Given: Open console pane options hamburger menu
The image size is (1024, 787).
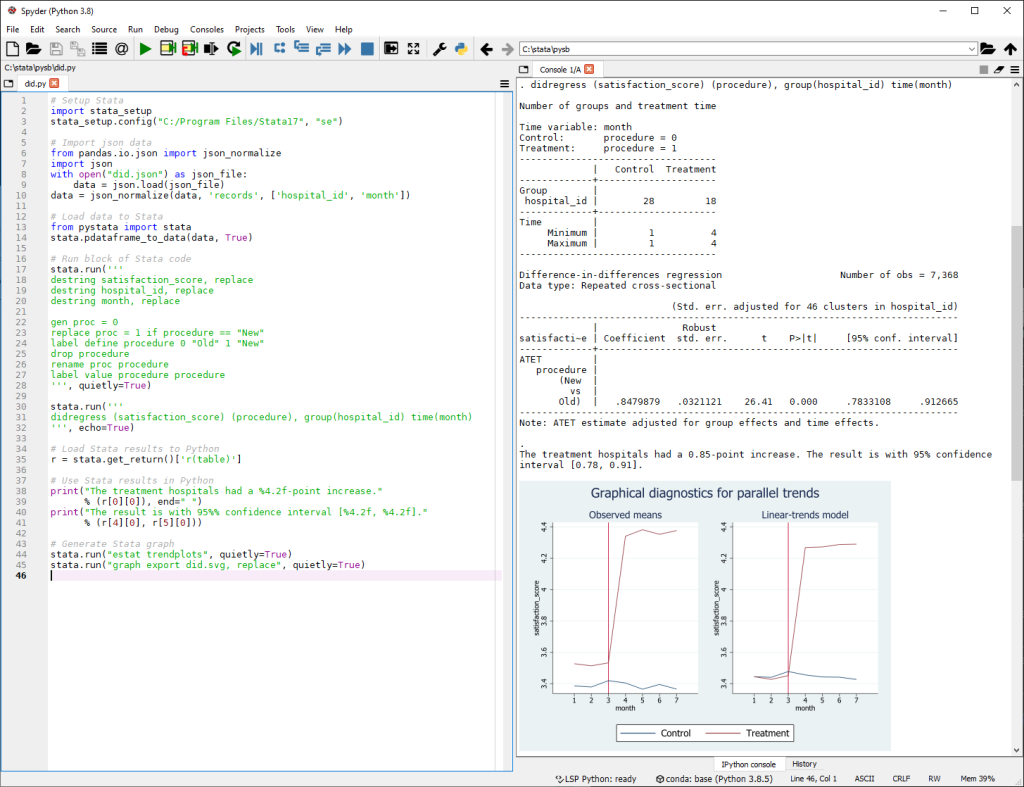Looking at the screenshot, I should tap(1014, 69).
